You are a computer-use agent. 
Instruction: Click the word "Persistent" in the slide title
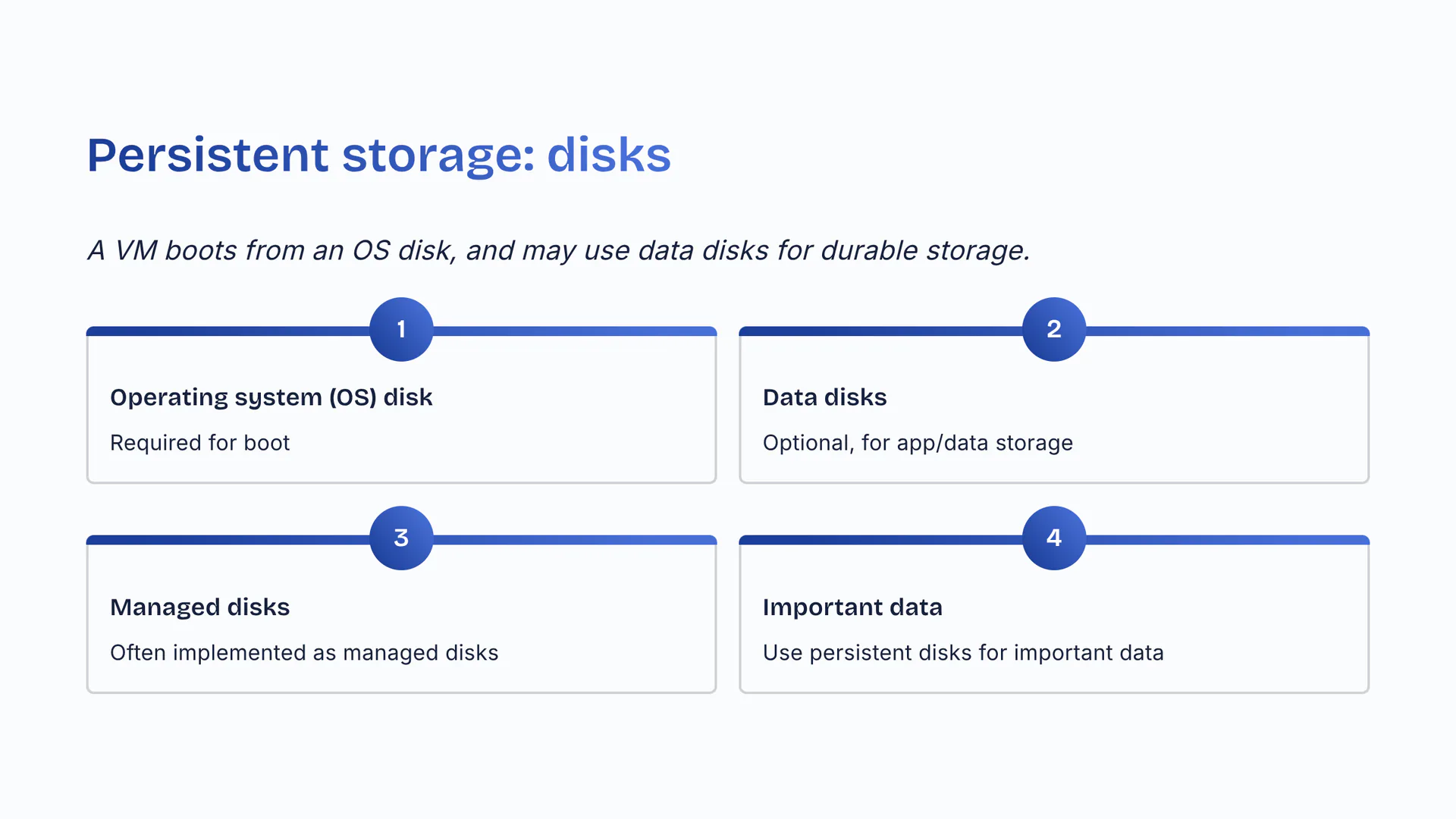pos(208,155)
